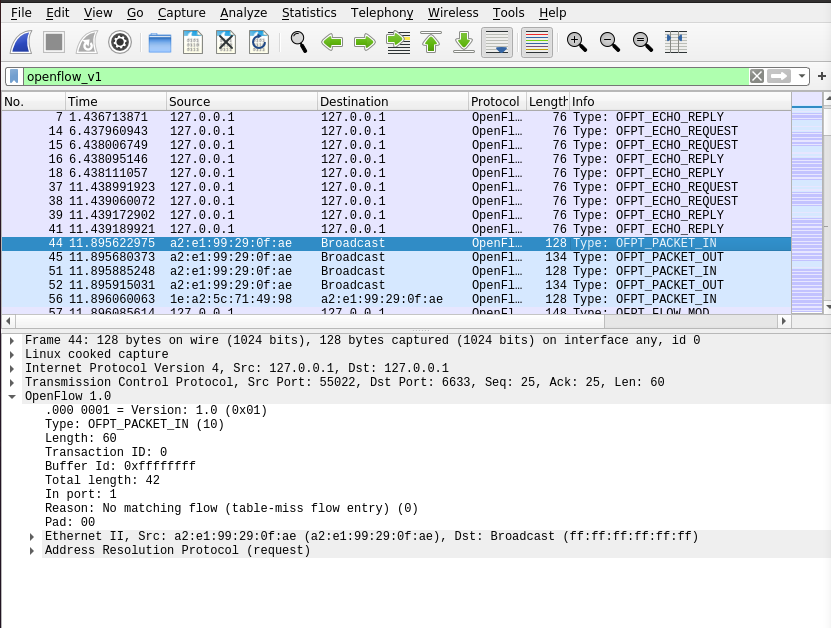Add a display filter button with plus

point(821,76)
